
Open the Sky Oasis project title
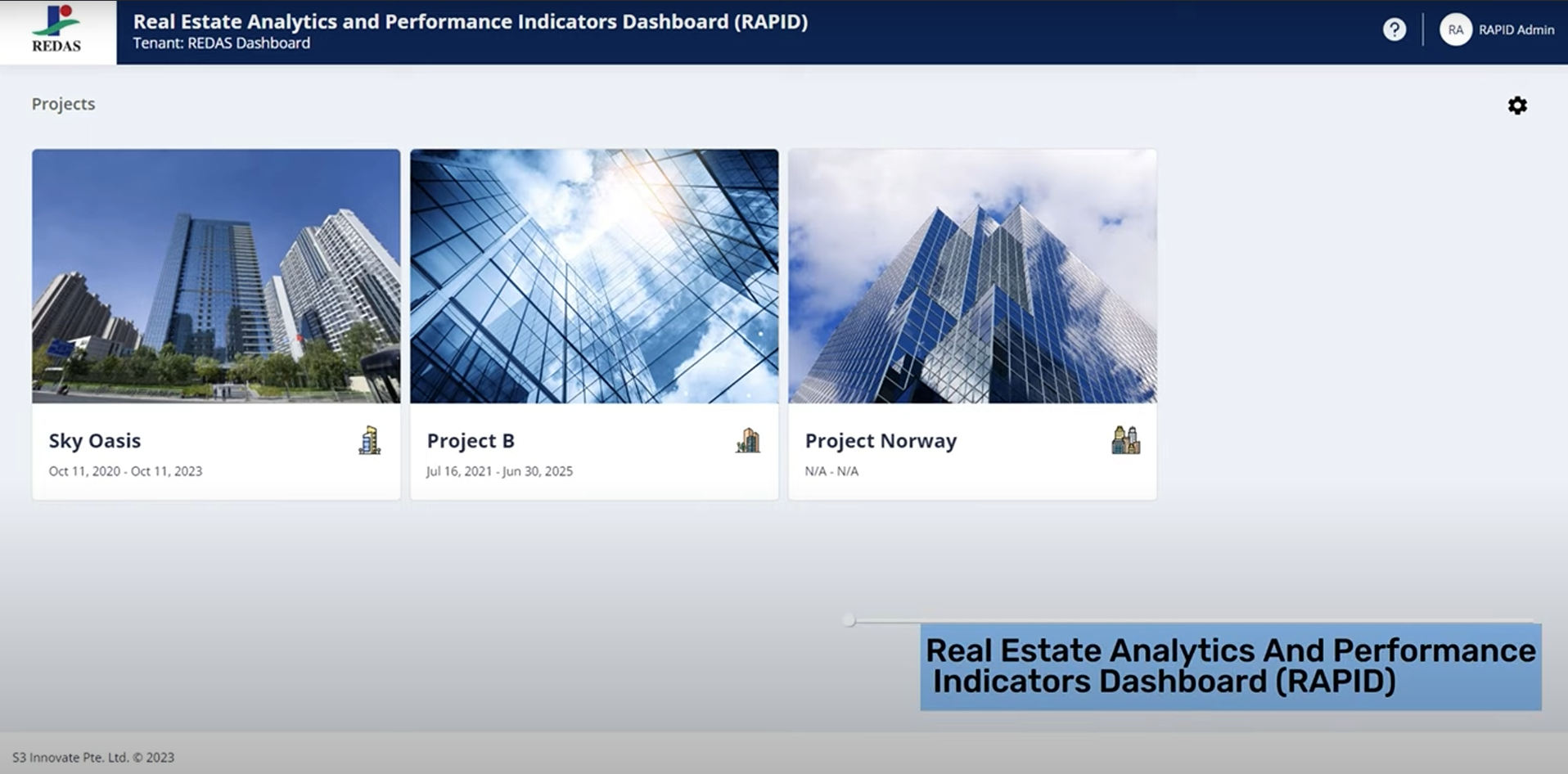coord(95,441)
